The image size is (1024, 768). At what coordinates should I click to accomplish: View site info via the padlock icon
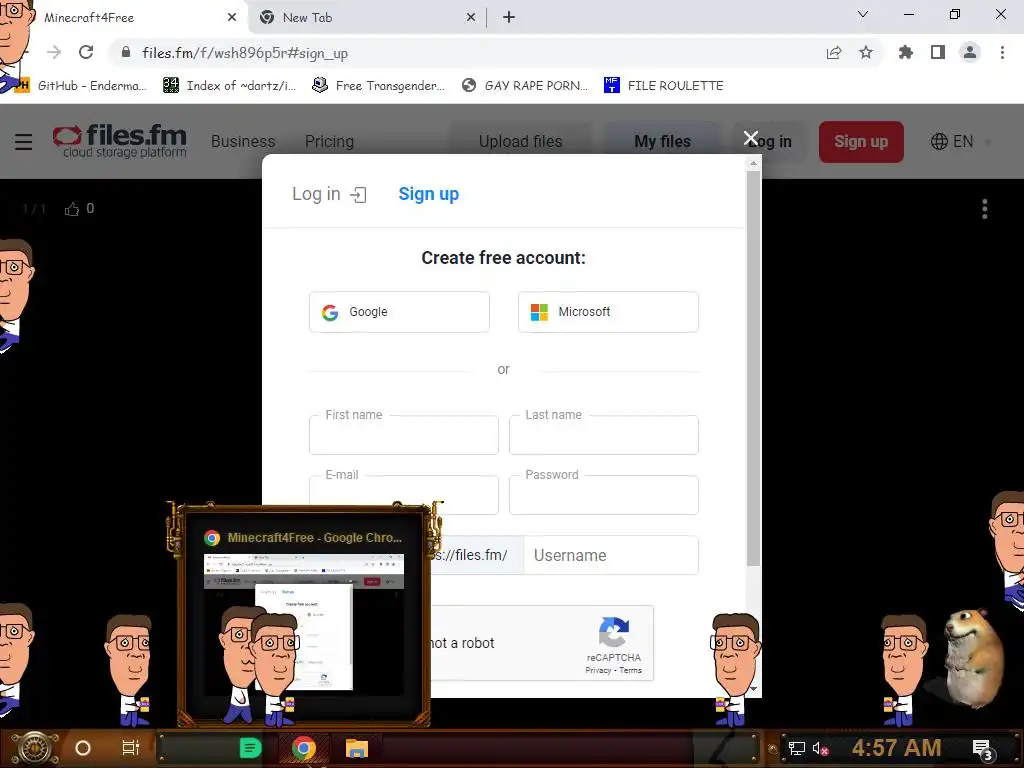pos(126,52)
